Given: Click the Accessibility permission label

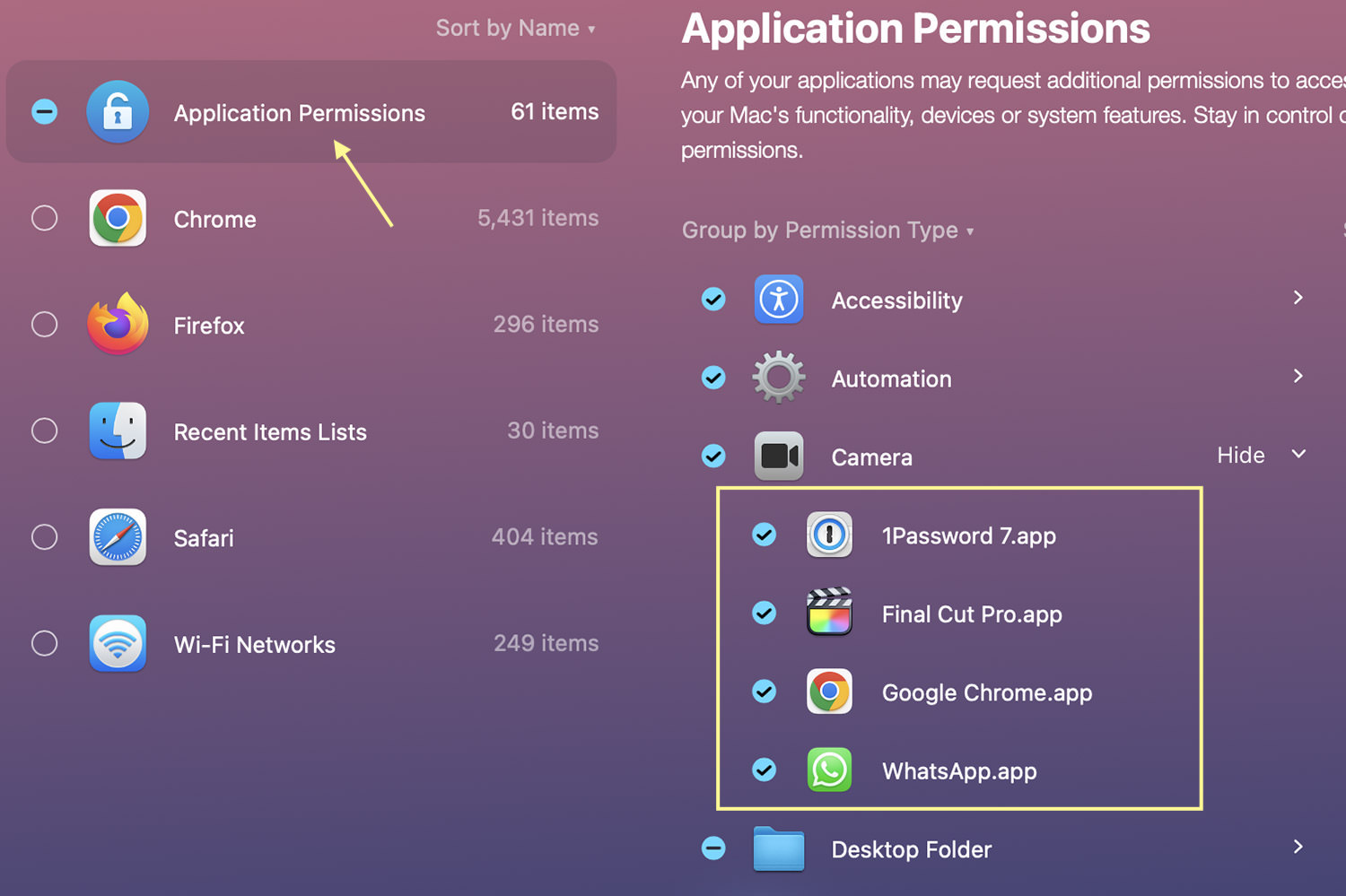Looking at the screenshot, I should point(896,301).
